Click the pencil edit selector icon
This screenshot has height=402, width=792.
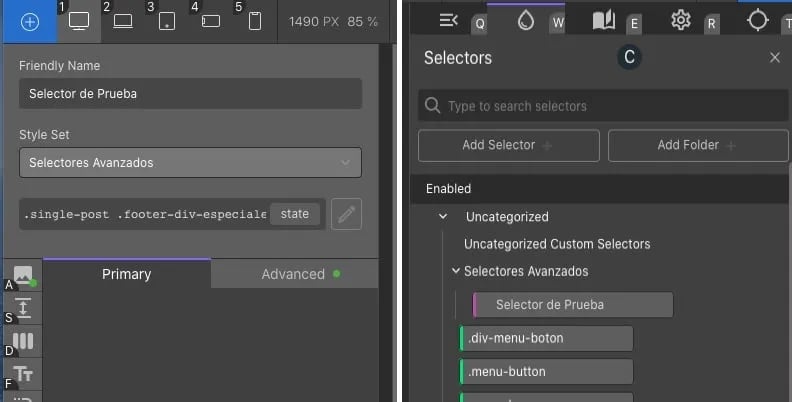[346, 214]
